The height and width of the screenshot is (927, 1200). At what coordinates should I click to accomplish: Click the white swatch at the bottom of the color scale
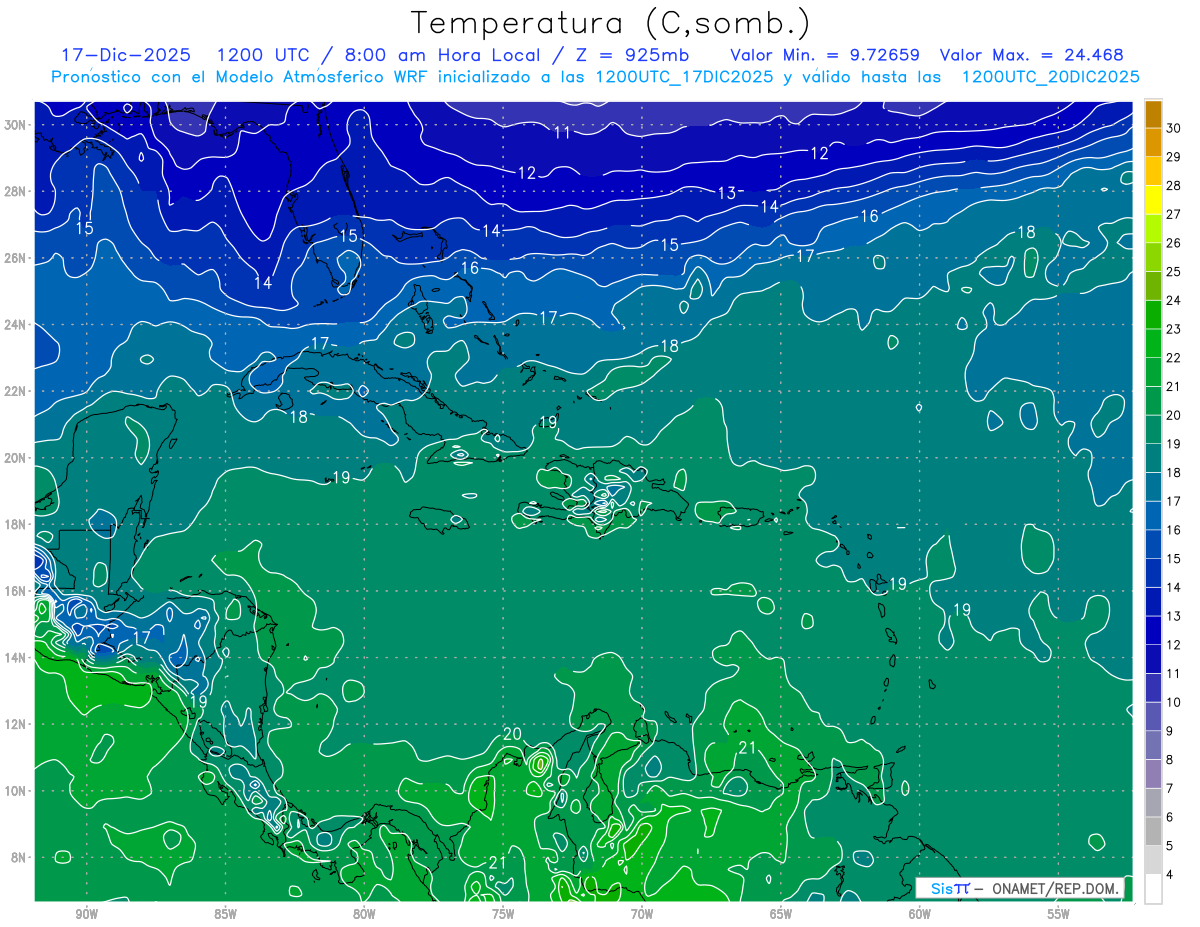click(x=1154, y=889)
